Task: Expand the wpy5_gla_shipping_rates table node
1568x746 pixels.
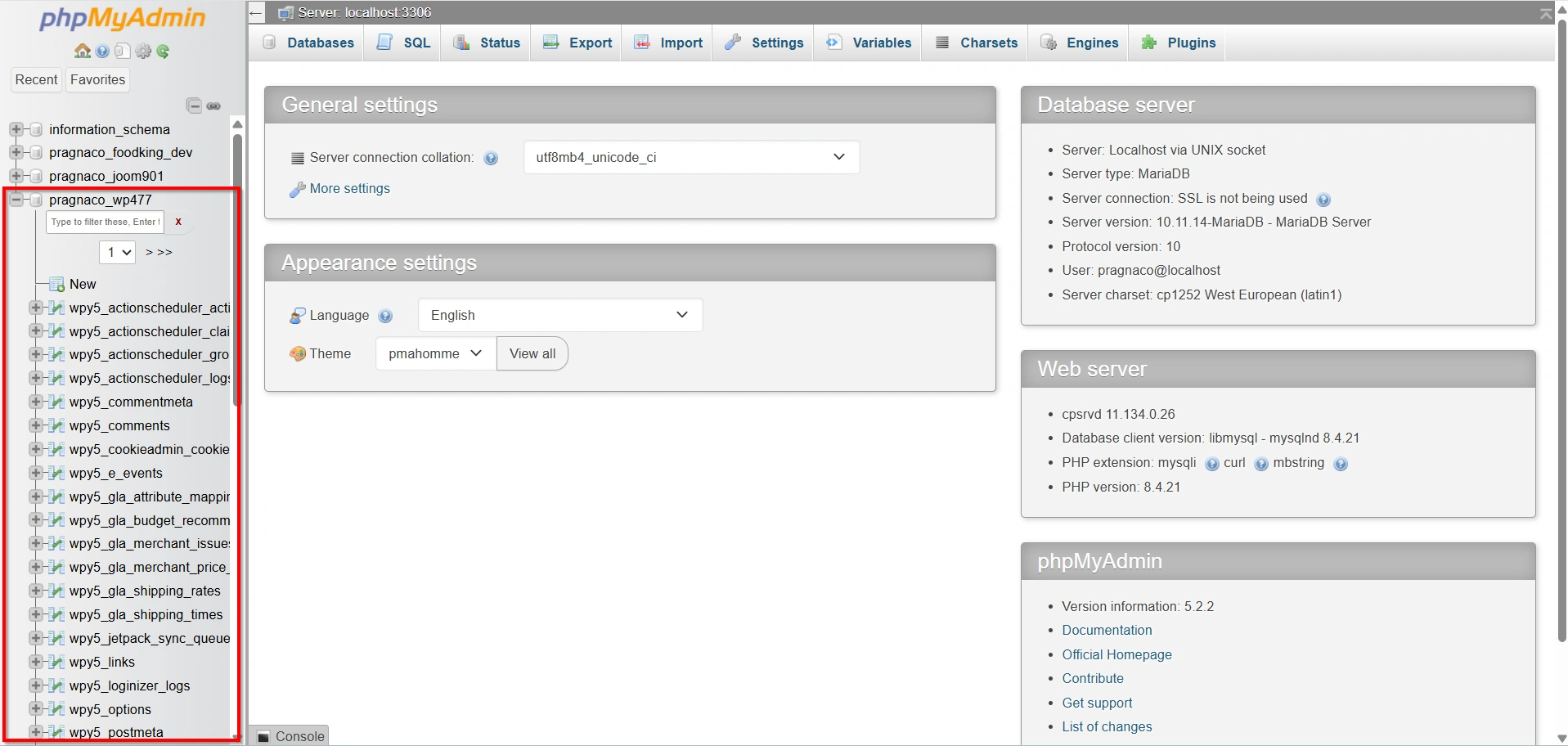Action: [x=35, y=591]
